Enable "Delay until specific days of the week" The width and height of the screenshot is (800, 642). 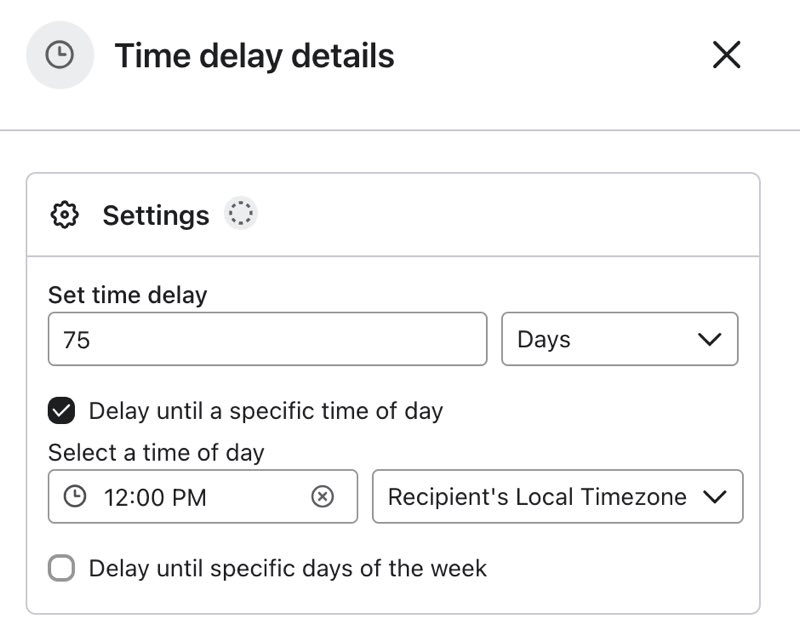61,567
